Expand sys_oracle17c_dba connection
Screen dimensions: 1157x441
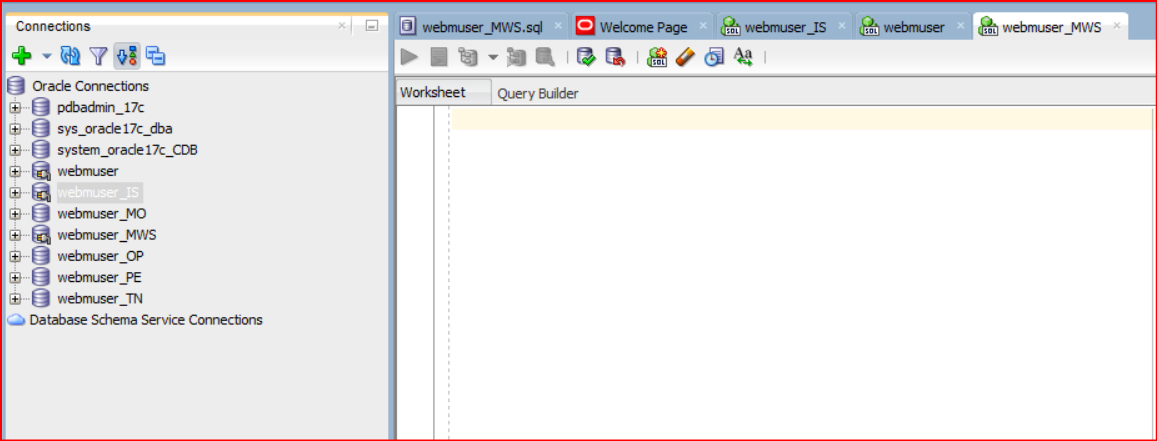15,129
